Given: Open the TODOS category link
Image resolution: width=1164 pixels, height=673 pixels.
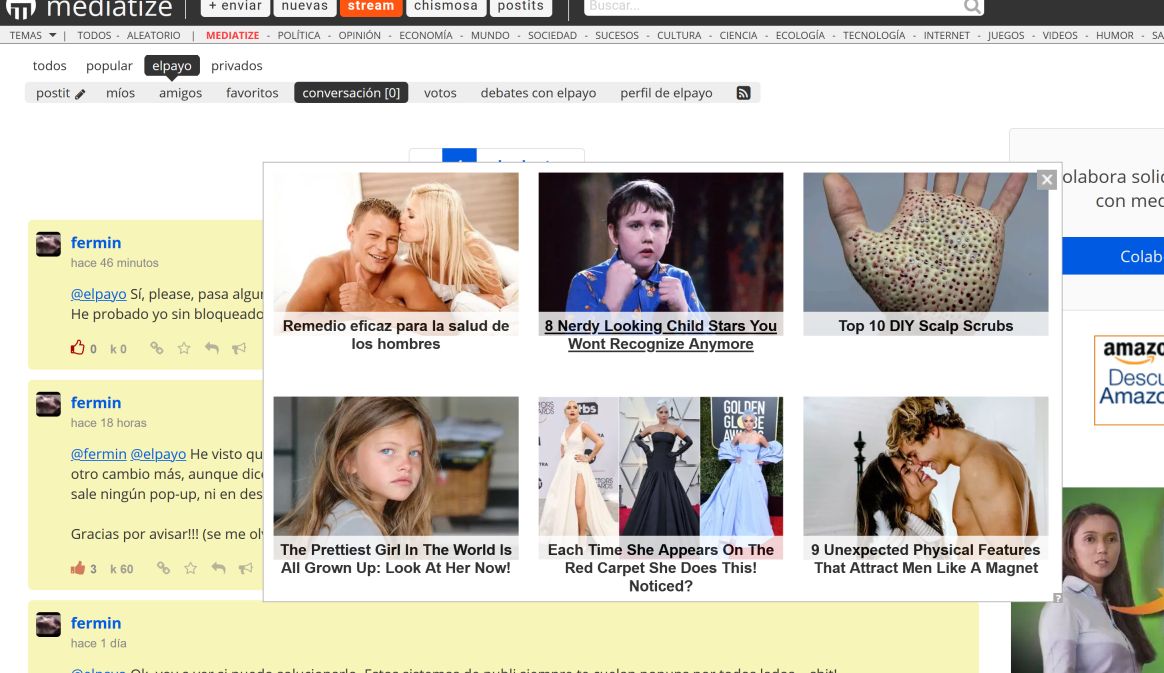Looking at the screenshot, I should pyautogui.click(x=94, y=35).
